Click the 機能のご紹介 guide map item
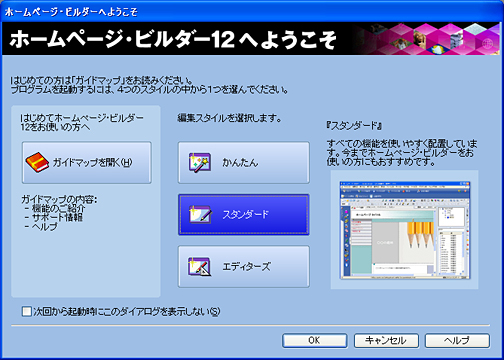 click(58, 209)
